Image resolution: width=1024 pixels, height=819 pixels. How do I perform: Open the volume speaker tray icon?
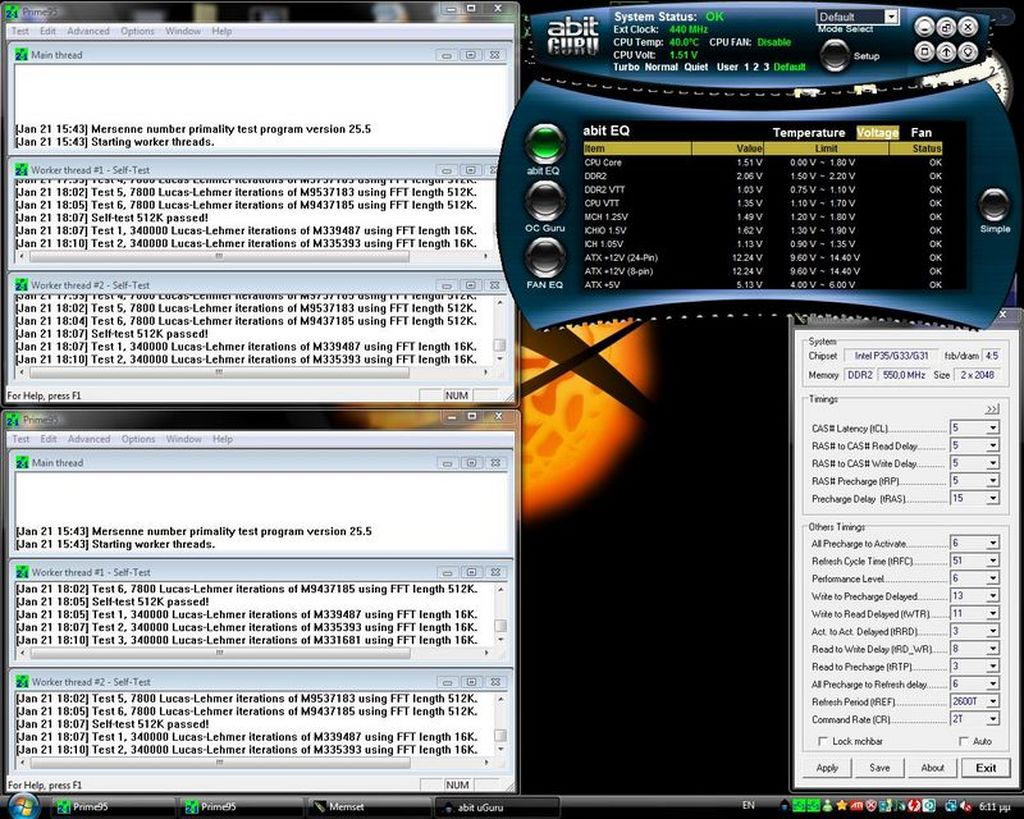(965, 806)
